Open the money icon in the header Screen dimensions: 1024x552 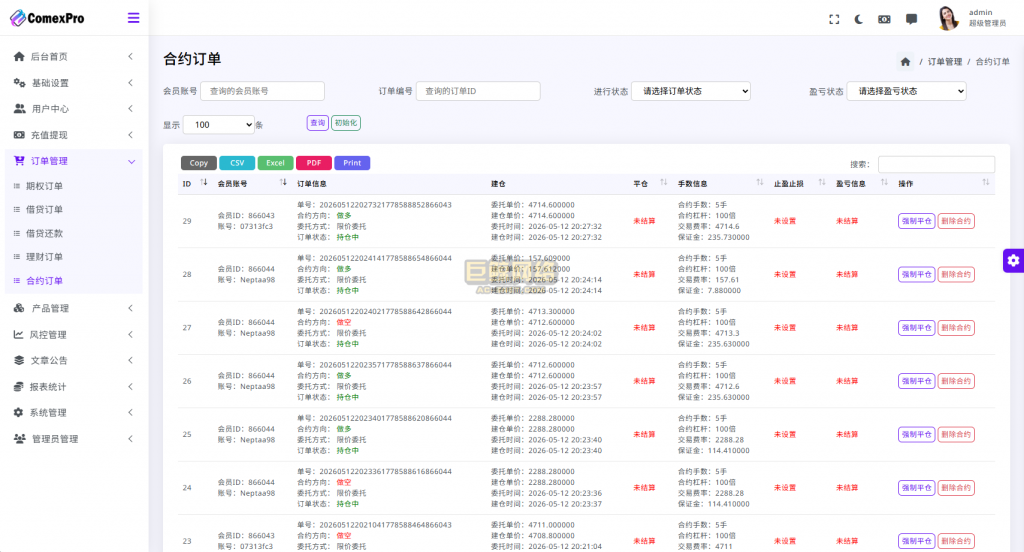(x=884, y=20)
